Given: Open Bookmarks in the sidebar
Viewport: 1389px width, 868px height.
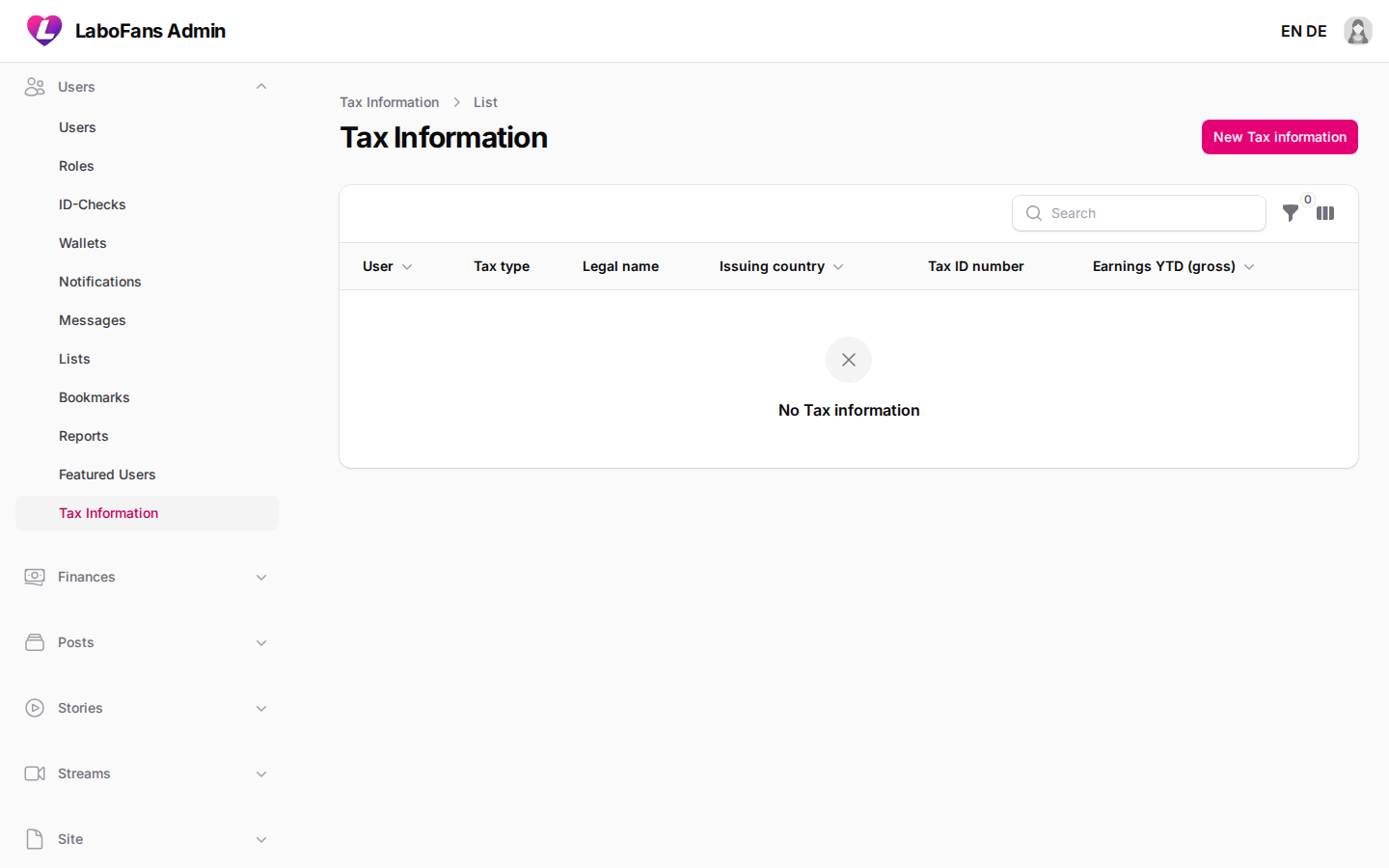Looking at the screenshot, I should [x=147, y=397].
